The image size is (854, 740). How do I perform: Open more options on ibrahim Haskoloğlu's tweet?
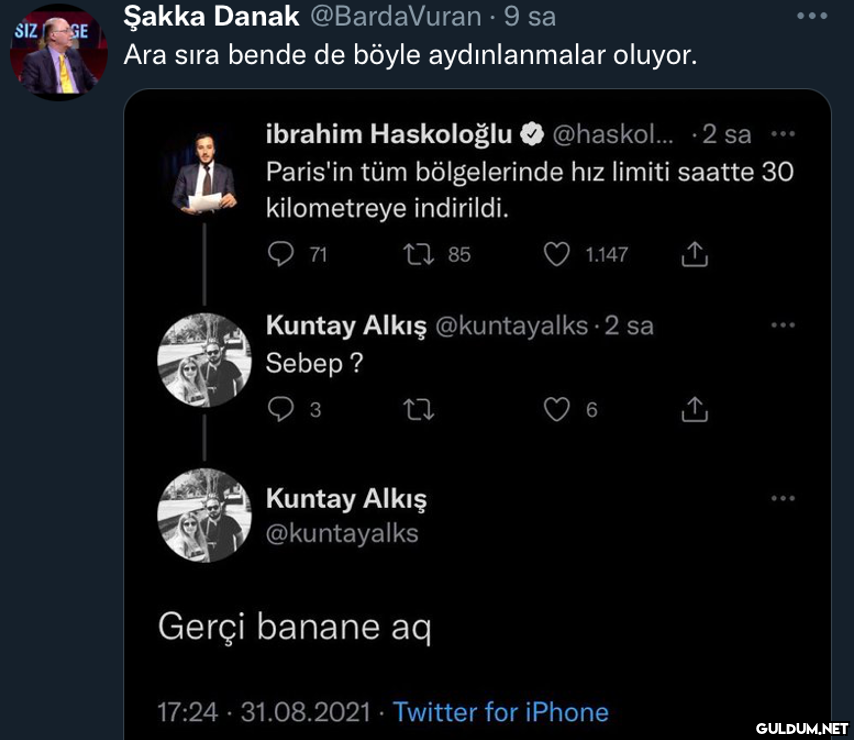pos(783,134)
